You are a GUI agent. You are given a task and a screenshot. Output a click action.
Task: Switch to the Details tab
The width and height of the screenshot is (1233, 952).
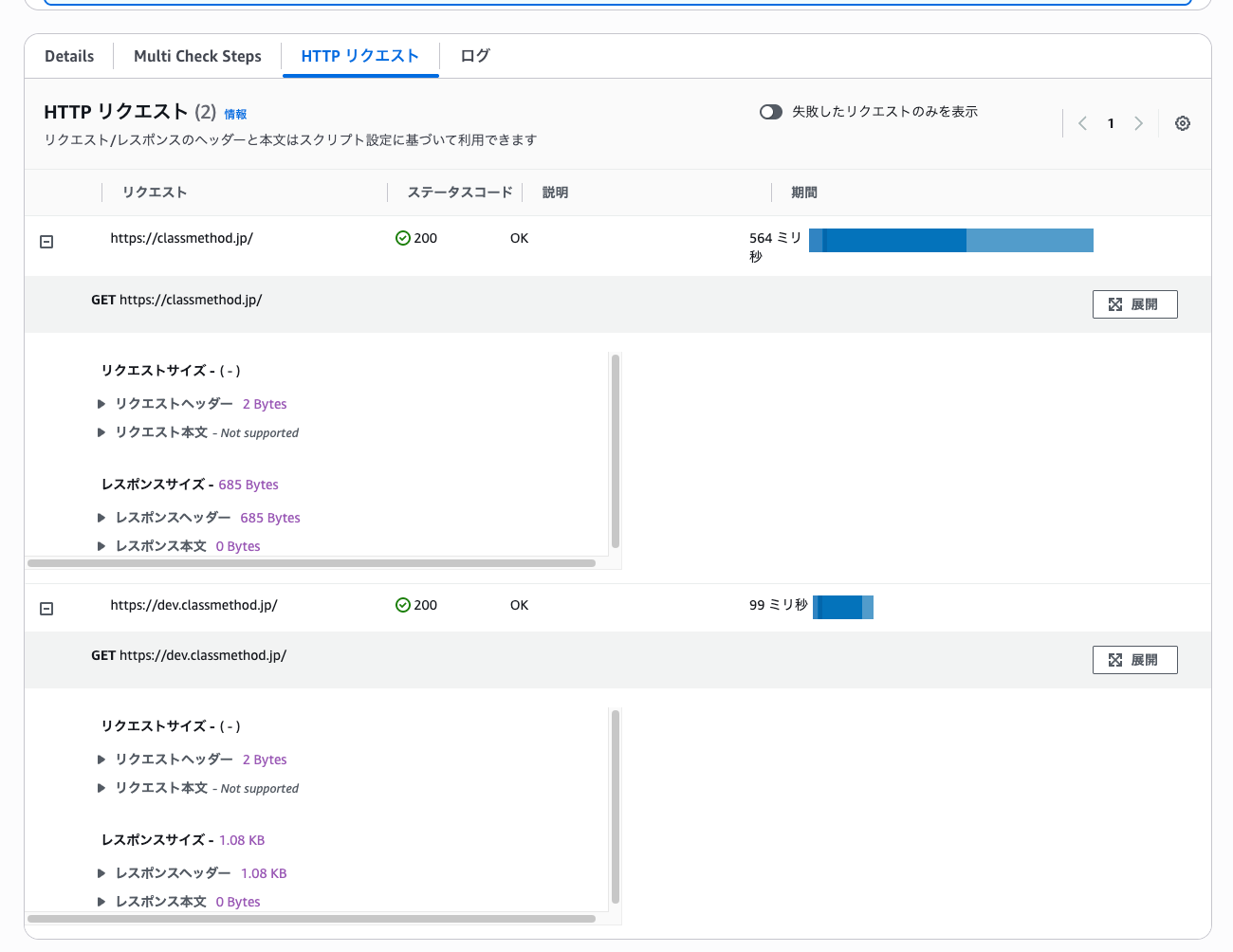pos(69,56)
